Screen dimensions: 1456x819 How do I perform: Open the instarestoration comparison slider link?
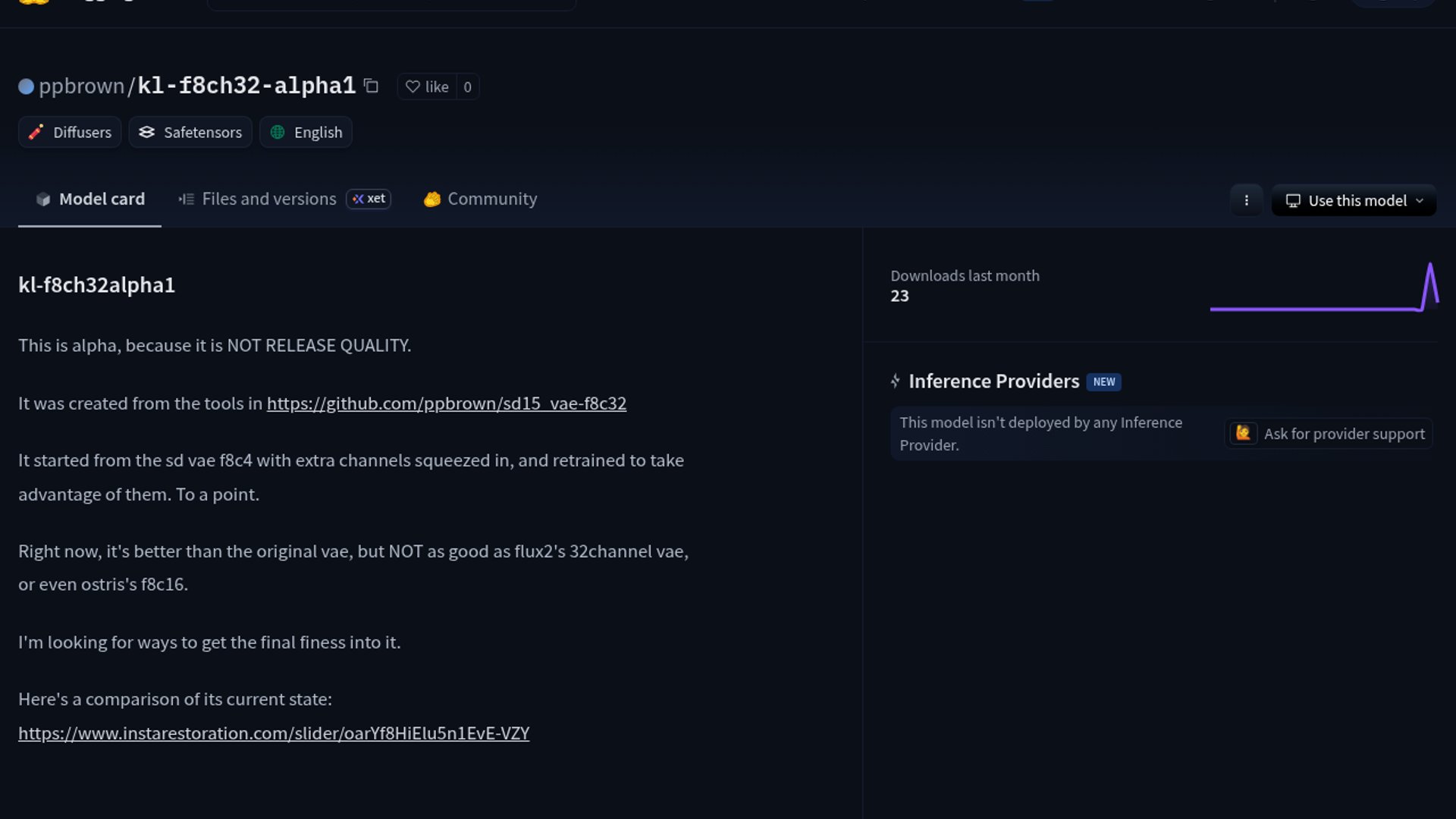[274, 733]
